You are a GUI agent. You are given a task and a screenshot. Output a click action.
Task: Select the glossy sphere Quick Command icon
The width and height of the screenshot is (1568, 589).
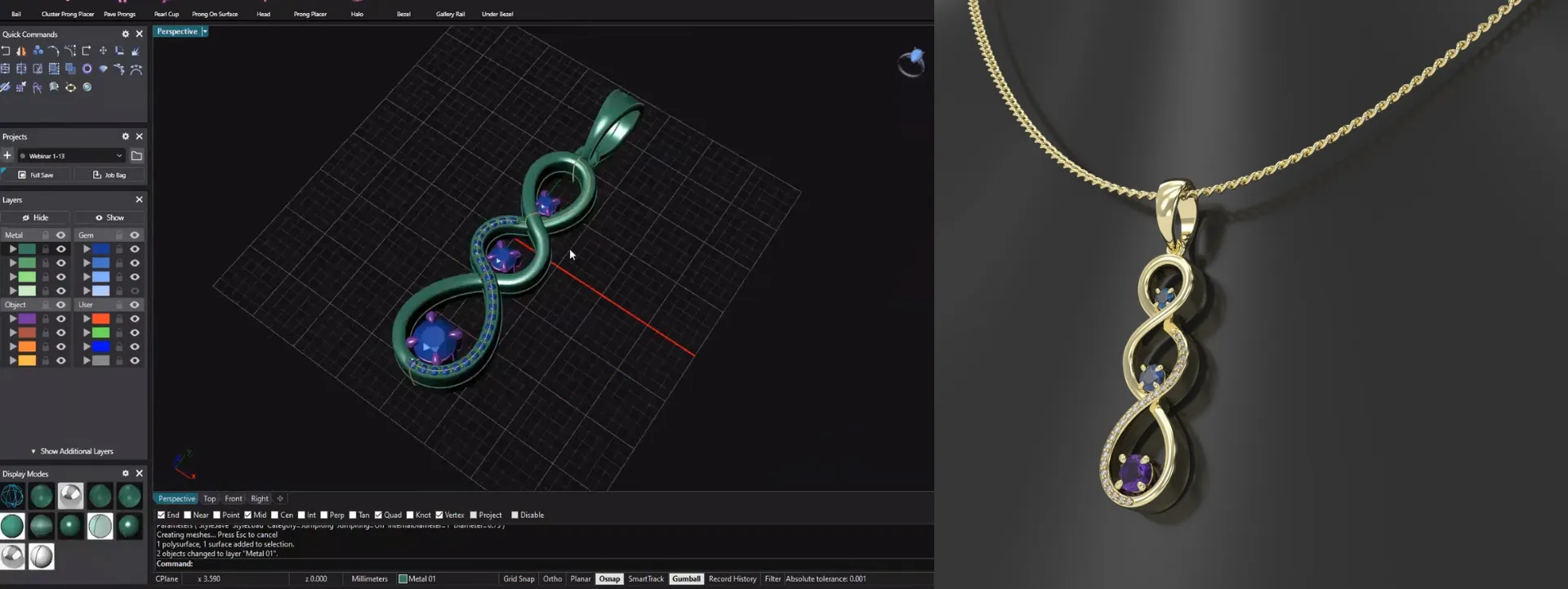87,87
